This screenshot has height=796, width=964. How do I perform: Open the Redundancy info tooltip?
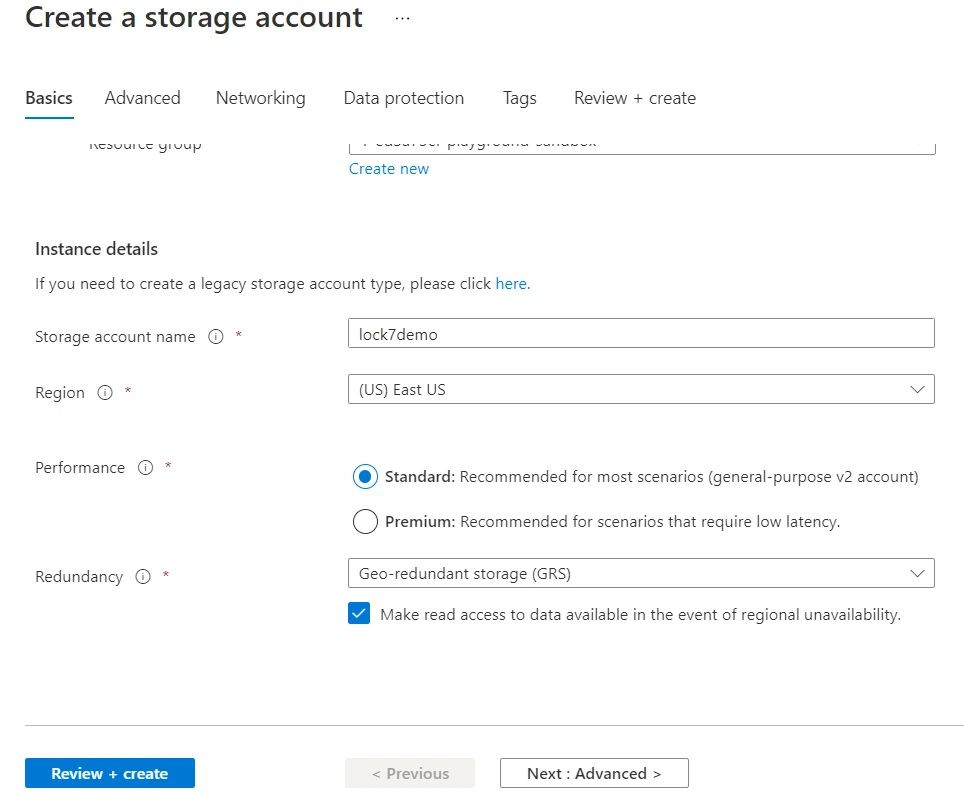click(x=142, y=577)
